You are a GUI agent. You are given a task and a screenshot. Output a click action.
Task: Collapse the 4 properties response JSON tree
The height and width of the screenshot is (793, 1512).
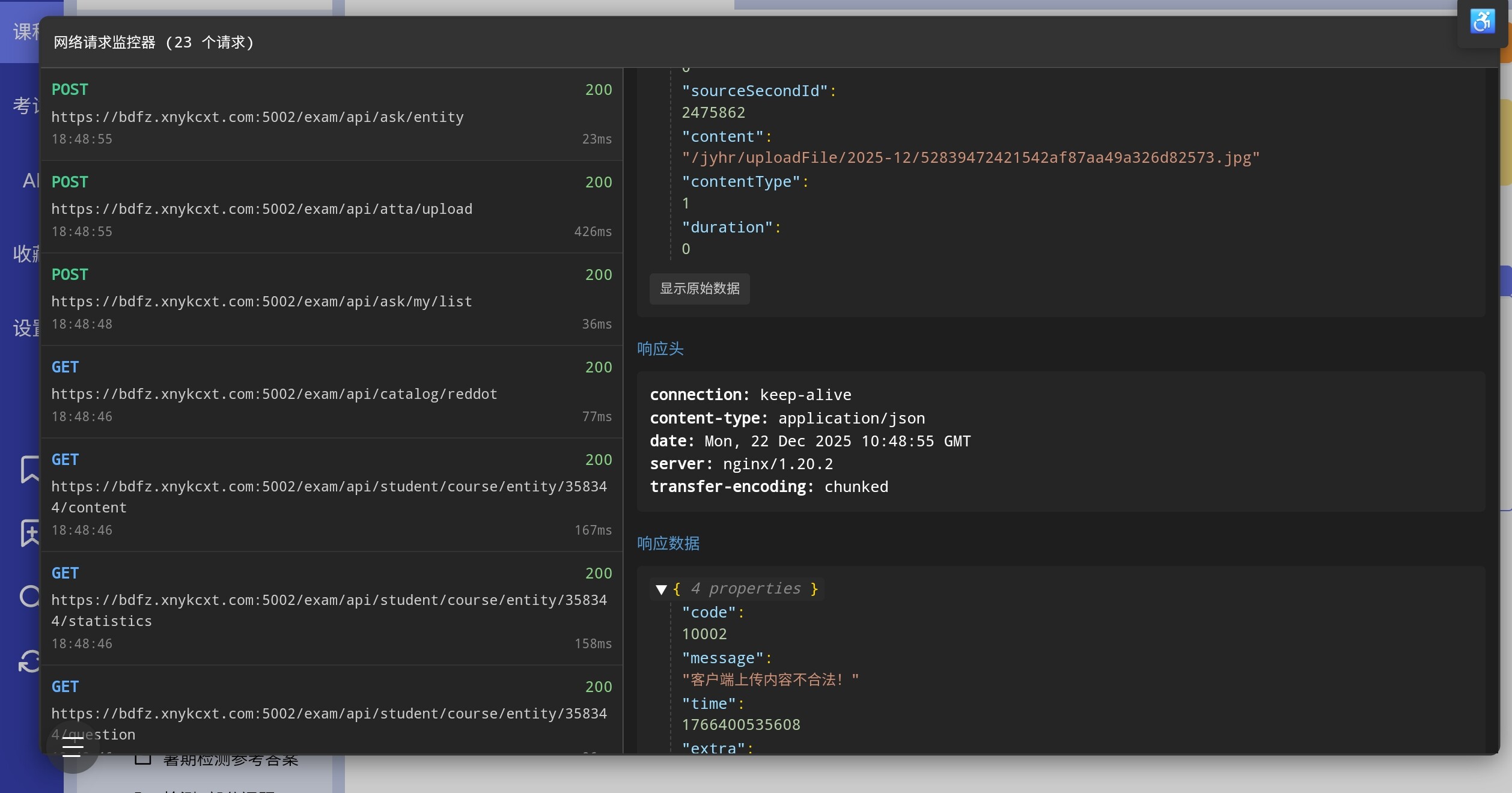pos(661,589)
